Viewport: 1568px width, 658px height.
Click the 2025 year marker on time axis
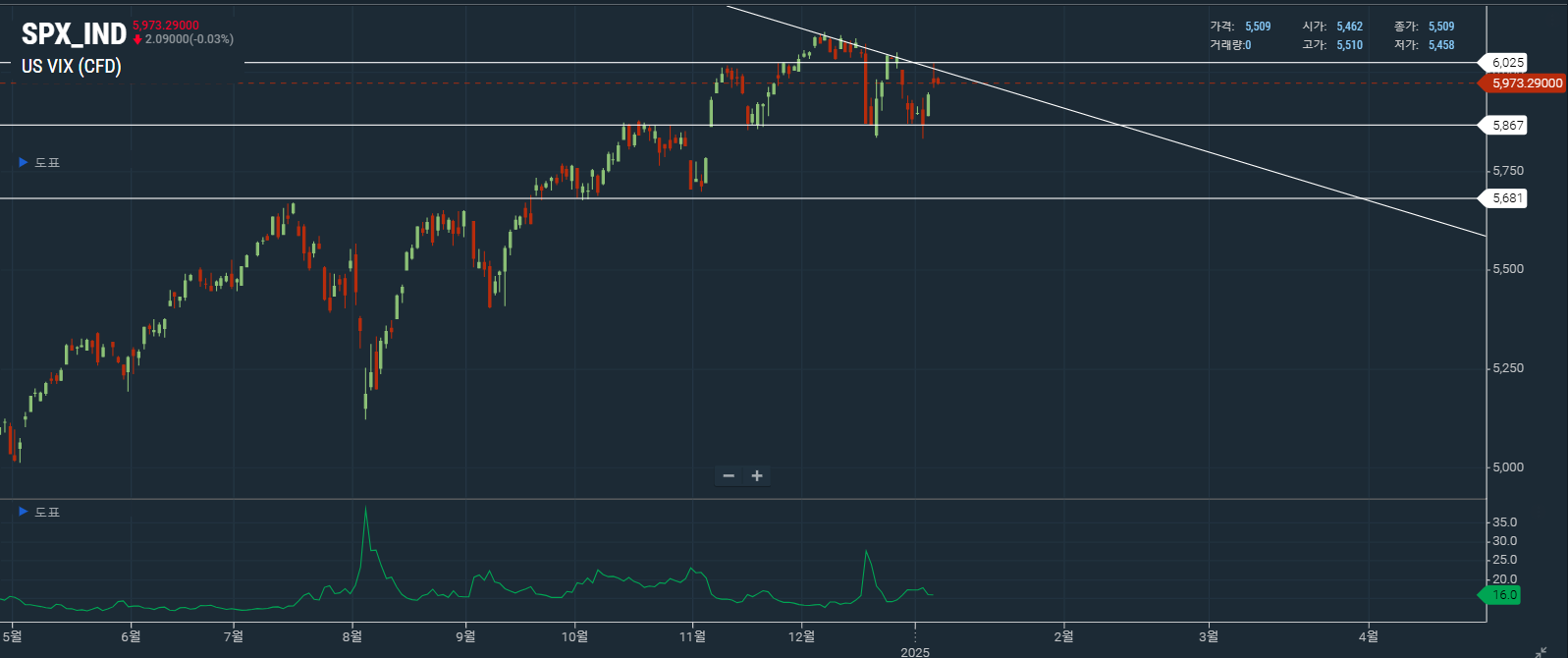coord(914,651)
